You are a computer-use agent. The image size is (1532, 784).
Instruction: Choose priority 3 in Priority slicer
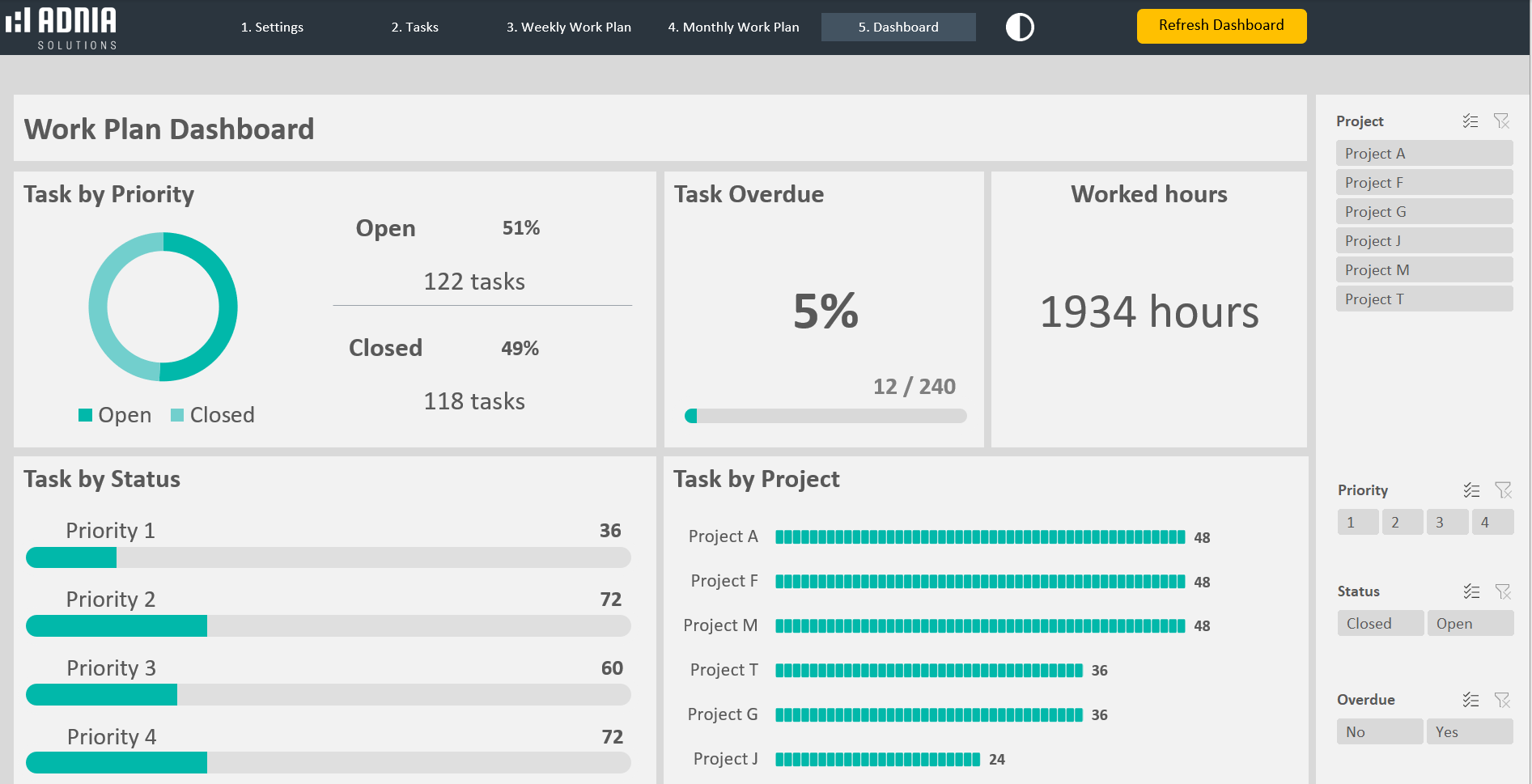click(x=1447, y=523)
